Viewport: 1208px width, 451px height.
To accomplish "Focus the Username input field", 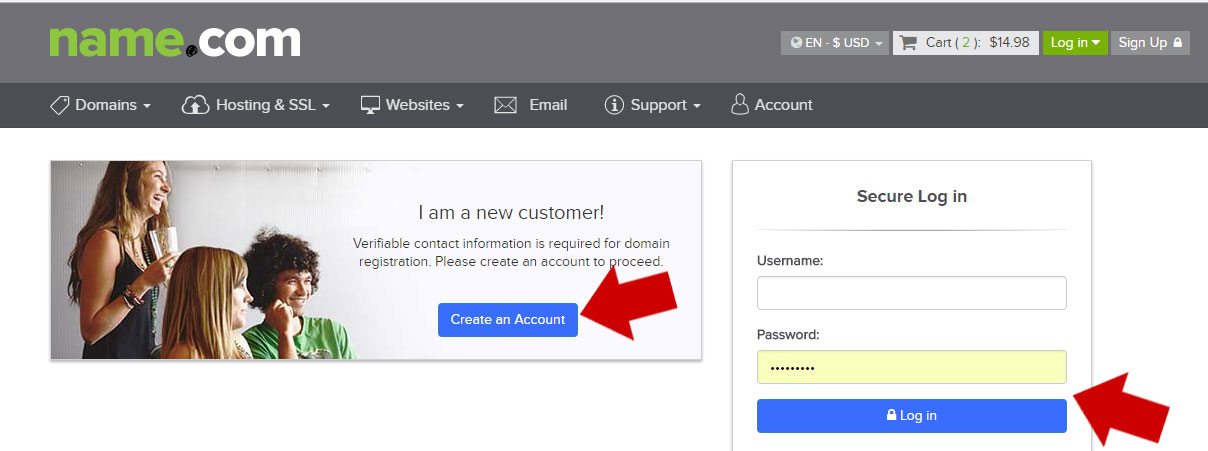I will click(912, 293).
